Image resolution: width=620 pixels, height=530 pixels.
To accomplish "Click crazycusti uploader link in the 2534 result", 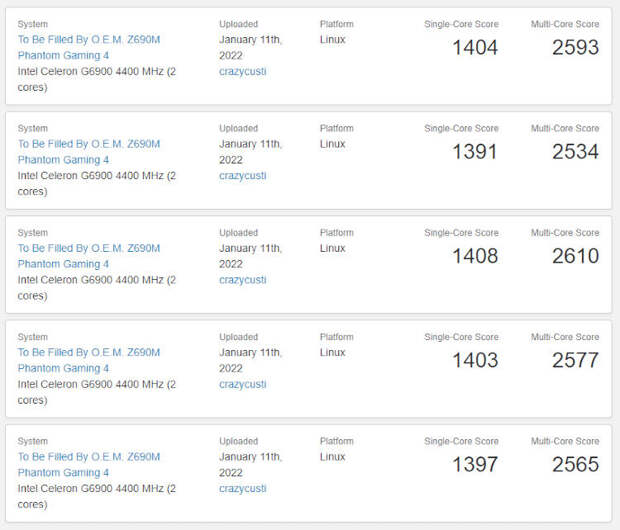I will (x=242, y=176).
